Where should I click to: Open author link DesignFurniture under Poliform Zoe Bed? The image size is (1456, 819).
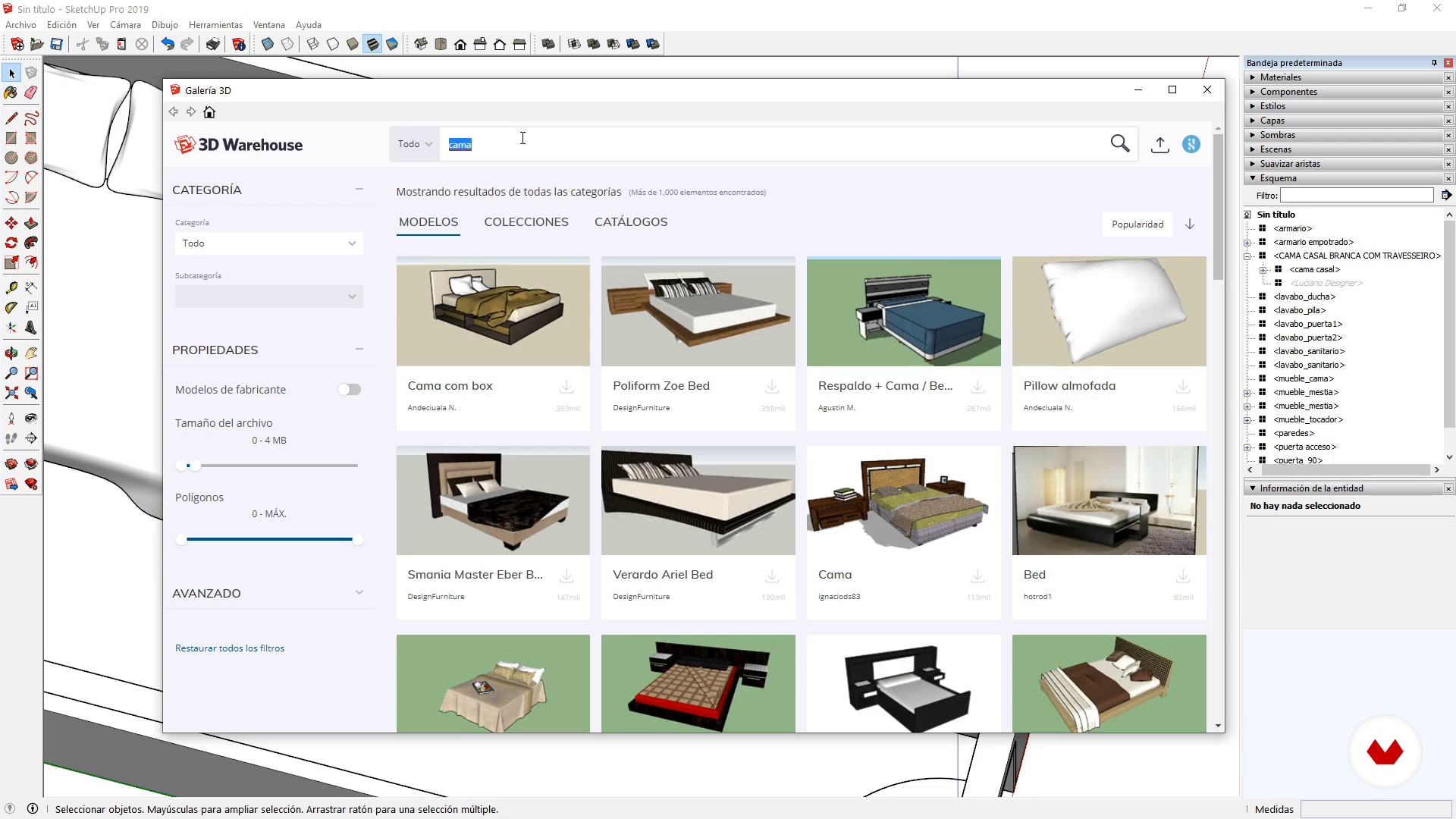click(642, 408)
